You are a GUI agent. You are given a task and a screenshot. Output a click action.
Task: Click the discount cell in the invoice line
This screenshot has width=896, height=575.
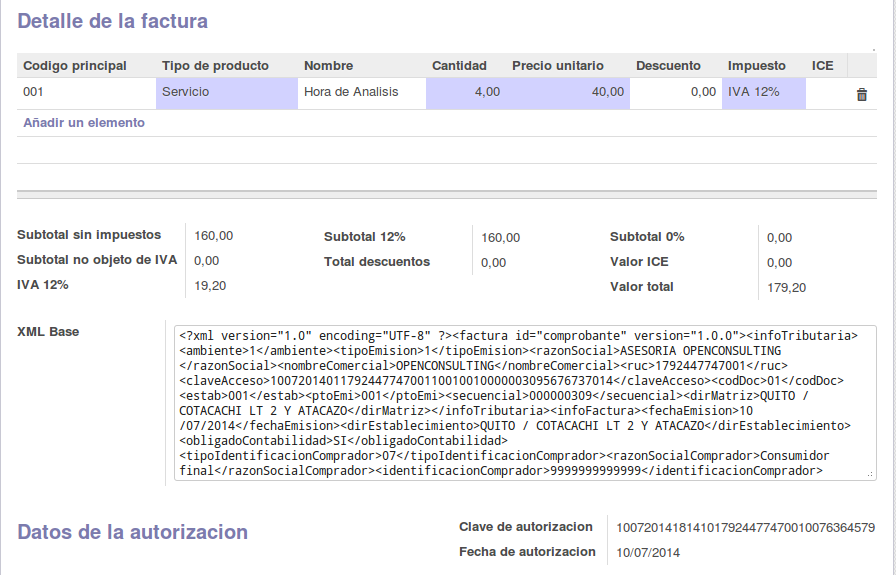(676, 93)
